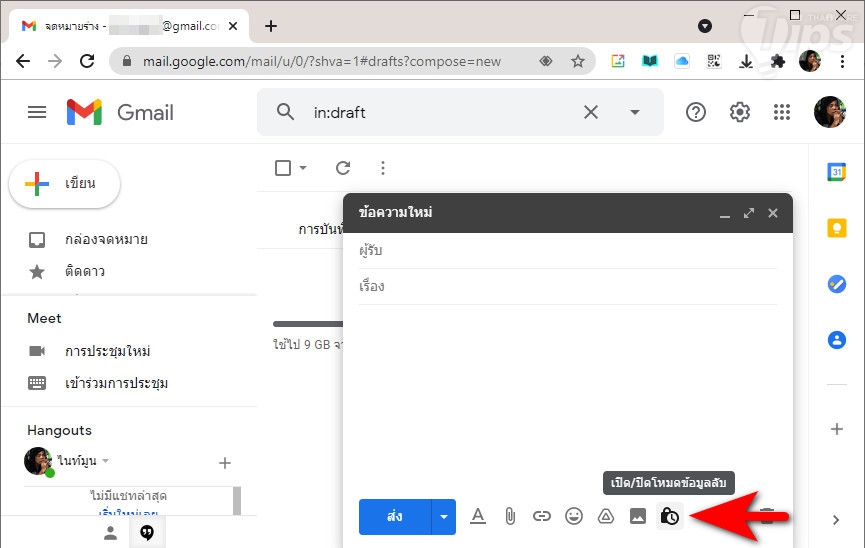Click the Gmail logo
Viewport: 865px width, 548px height.
coord(120,113)
